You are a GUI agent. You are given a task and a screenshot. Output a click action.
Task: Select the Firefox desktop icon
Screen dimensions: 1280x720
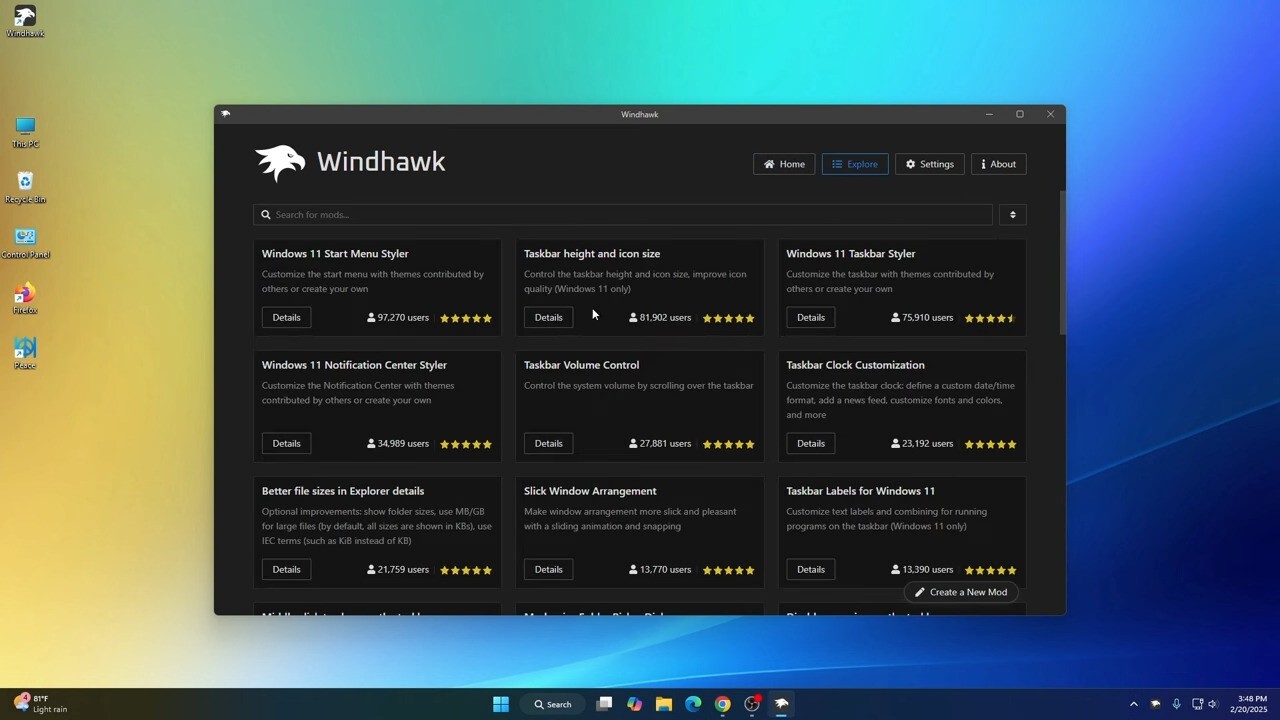pyautogui.click(x=25, y=296)
